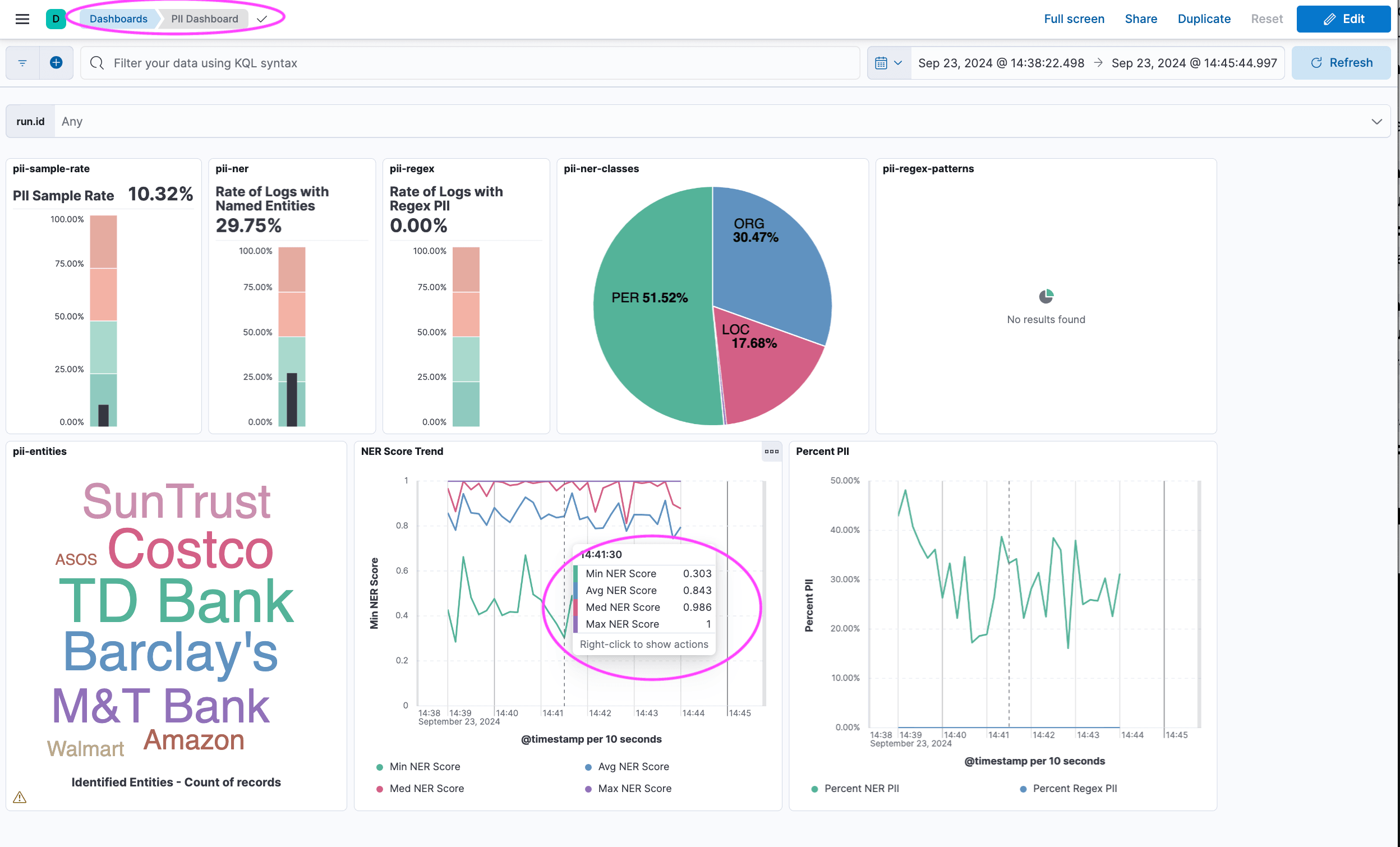1400x847 pixels.
Task: Navigate to the Dashboards breadcrumb
Action: tap(118, 19)
